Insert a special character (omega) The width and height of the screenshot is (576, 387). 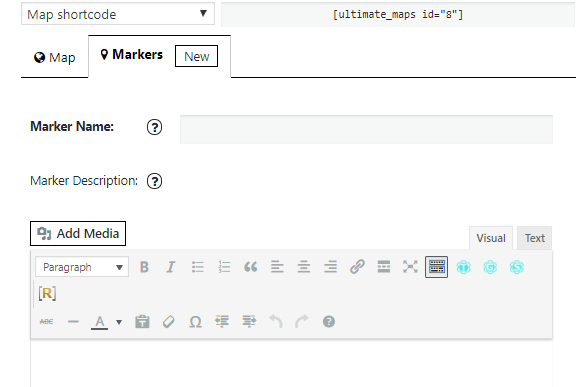pyautogui.click(x=195, y=322)
